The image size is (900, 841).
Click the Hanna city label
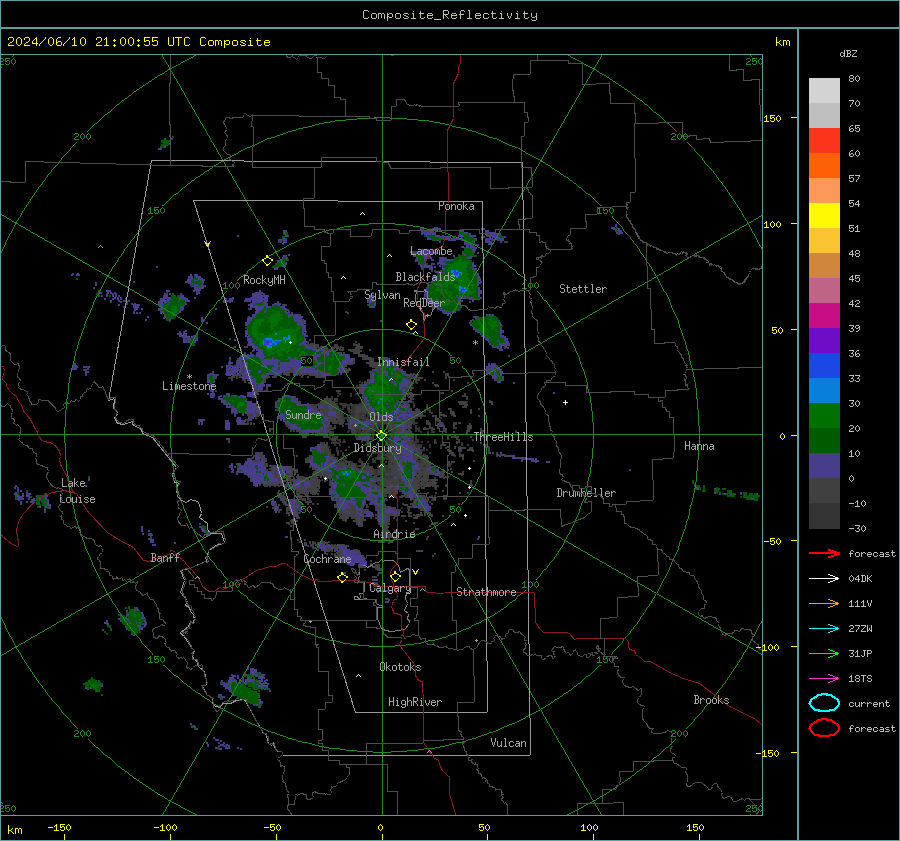pyautogui.click(x=699, y=446)
